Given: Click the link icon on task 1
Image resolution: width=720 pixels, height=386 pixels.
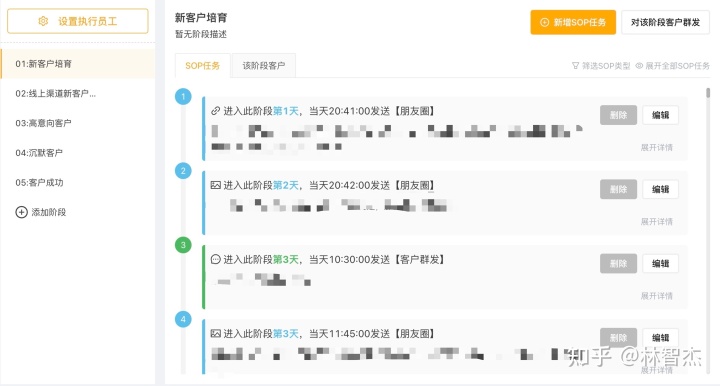Looking at the screenshot, I should tap(215, 111).
